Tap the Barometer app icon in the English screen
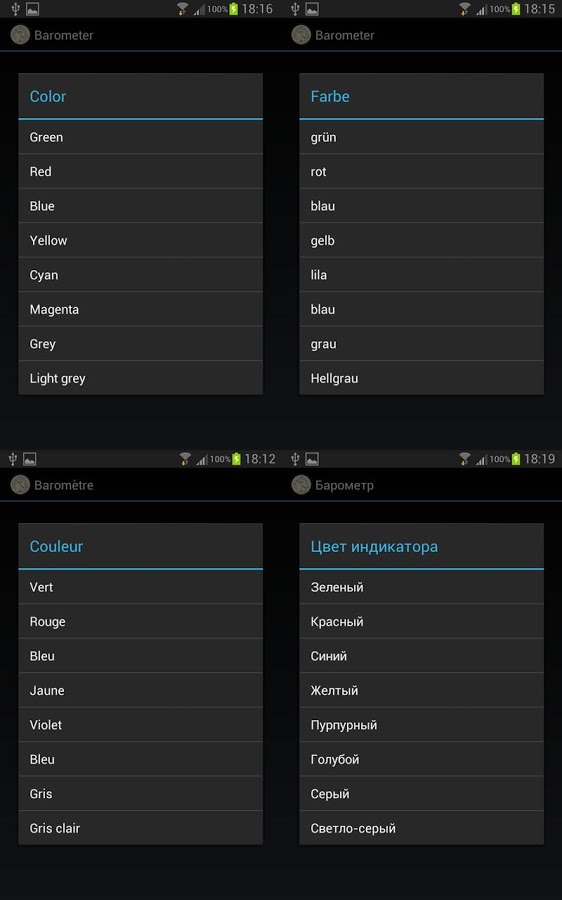Image resolution: width=562 pixels, height=900 pixels. [x=20, y=35]
